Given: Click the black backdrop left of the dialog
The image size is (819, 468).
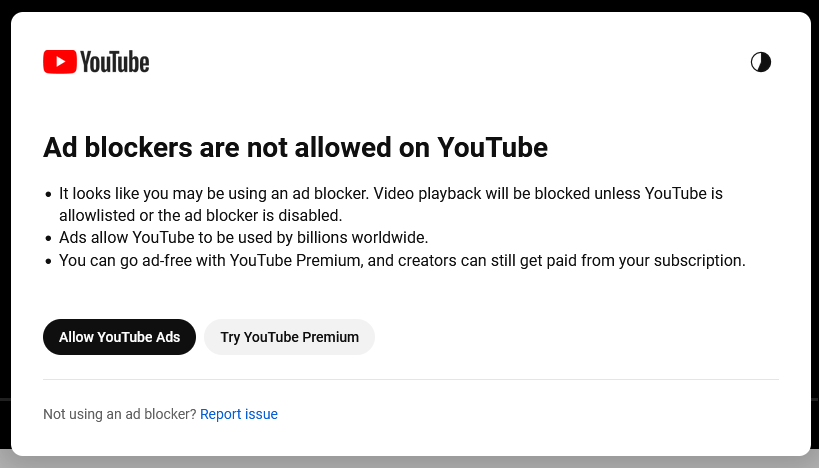Looking at the screenshot, I should click(x=5, y=209).
